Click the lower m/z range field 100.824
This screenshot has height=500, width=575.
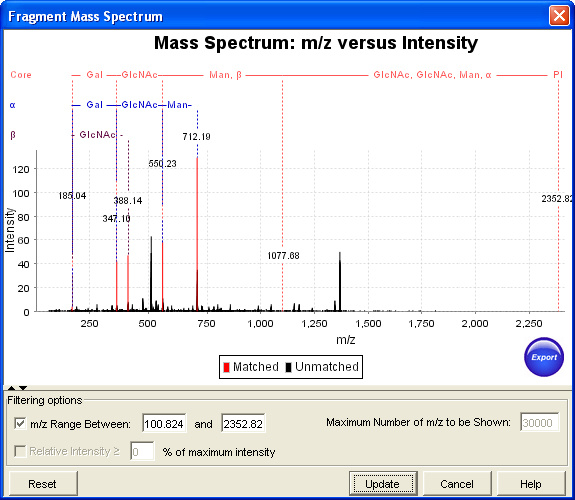pos(164,424)
